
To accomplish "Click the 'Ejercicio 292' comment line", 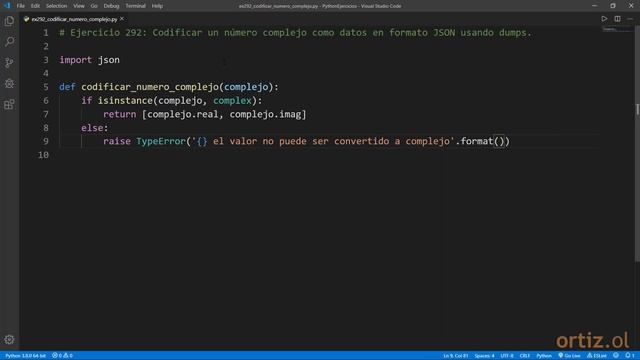I will pos(296,33).
